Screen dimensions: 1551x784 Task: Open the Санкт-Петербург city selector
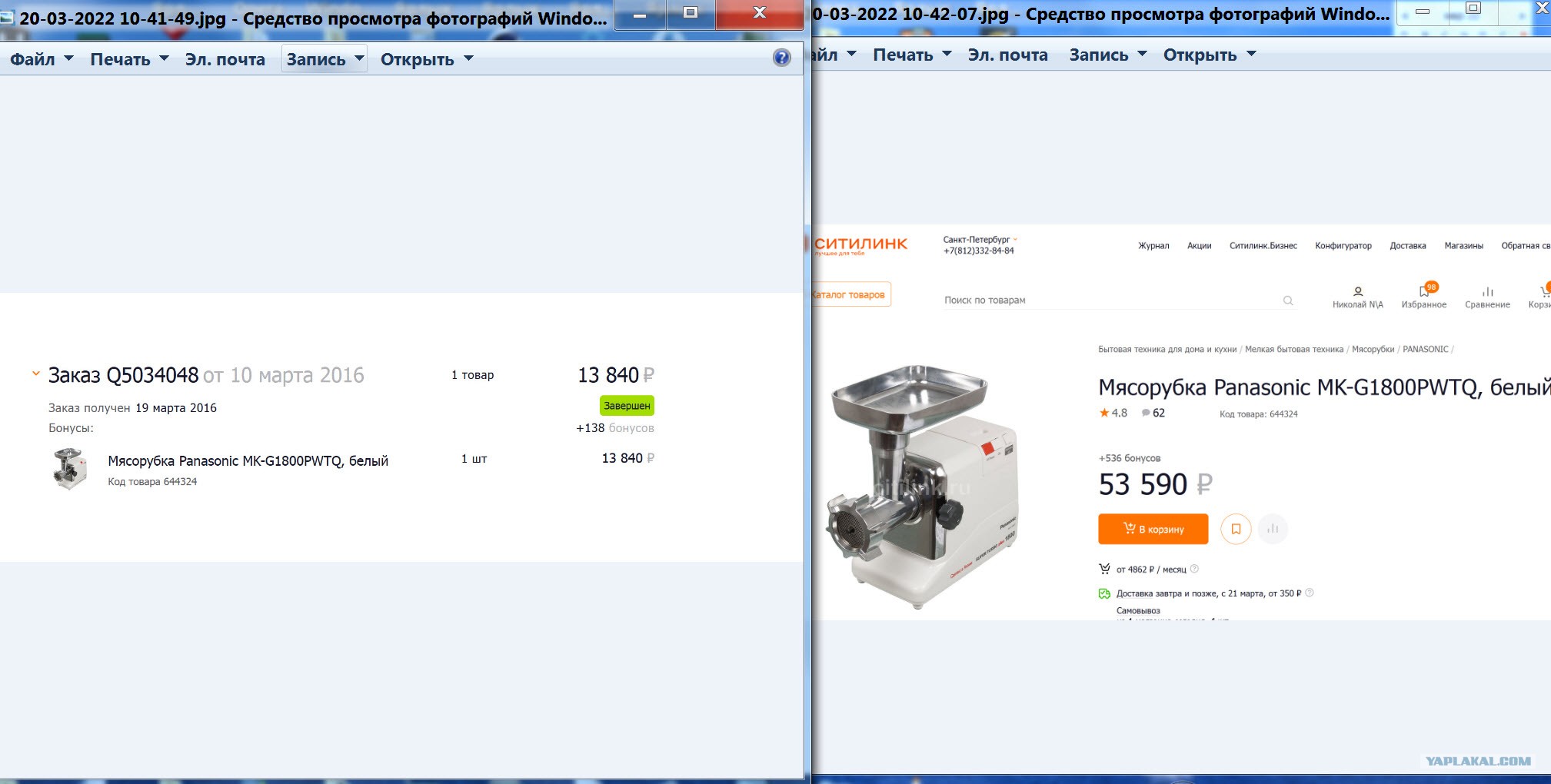pos(980,240)
